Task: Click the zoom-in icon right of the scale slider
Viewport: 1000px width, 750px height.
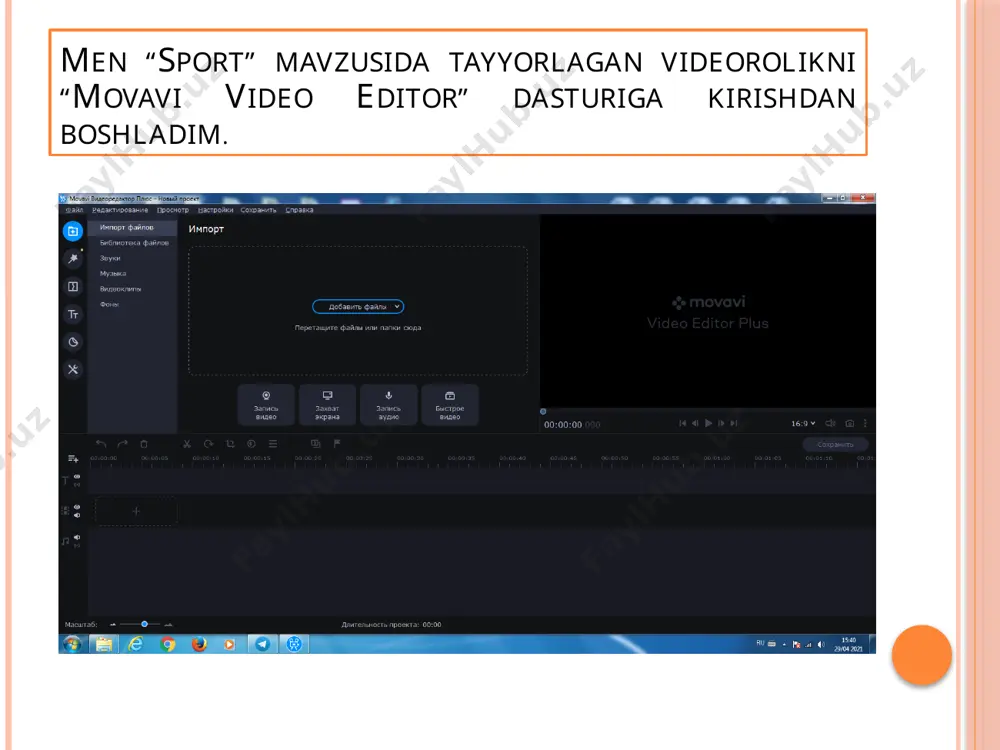Action: click(x=168, y=624)
